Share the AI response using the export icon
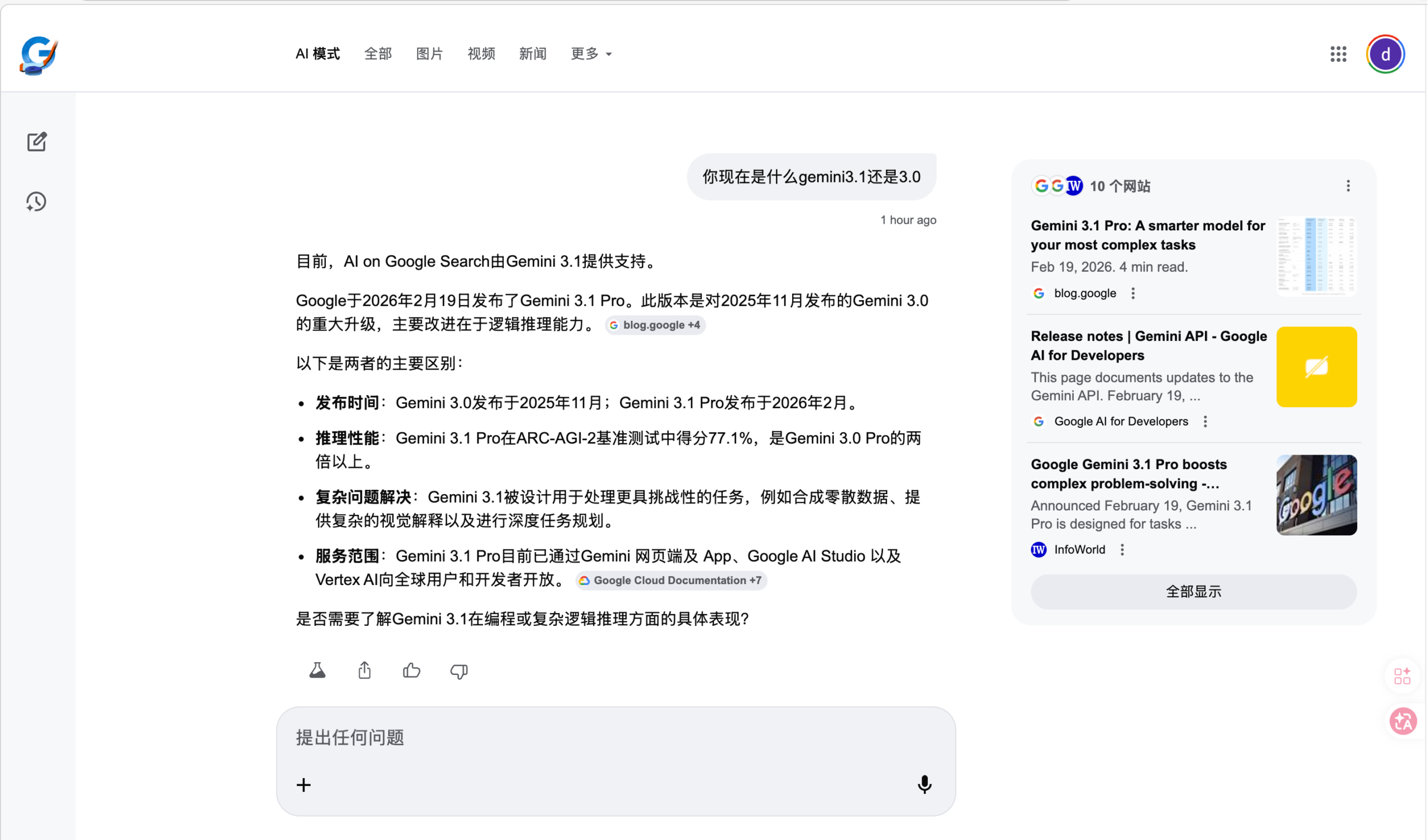1428x840 pixels. (x=364, y=670)
